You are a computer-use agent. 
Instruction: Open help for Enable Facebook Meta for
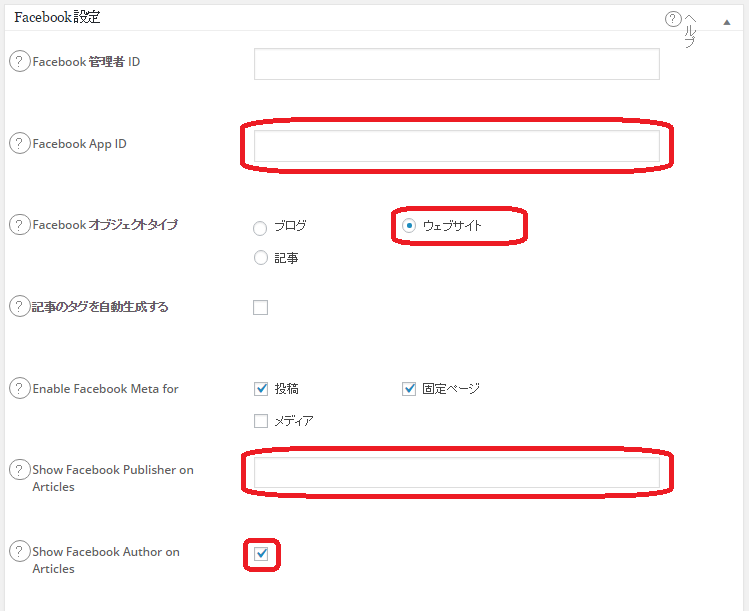point(19,388)
